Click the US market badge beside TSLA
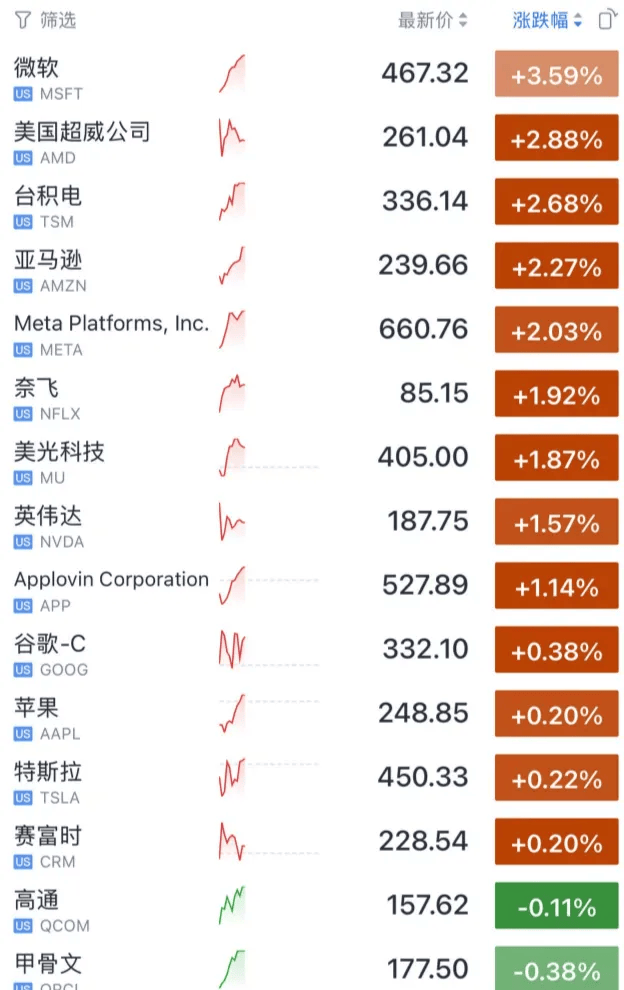624x990 pixels. (x=23, y=798)
